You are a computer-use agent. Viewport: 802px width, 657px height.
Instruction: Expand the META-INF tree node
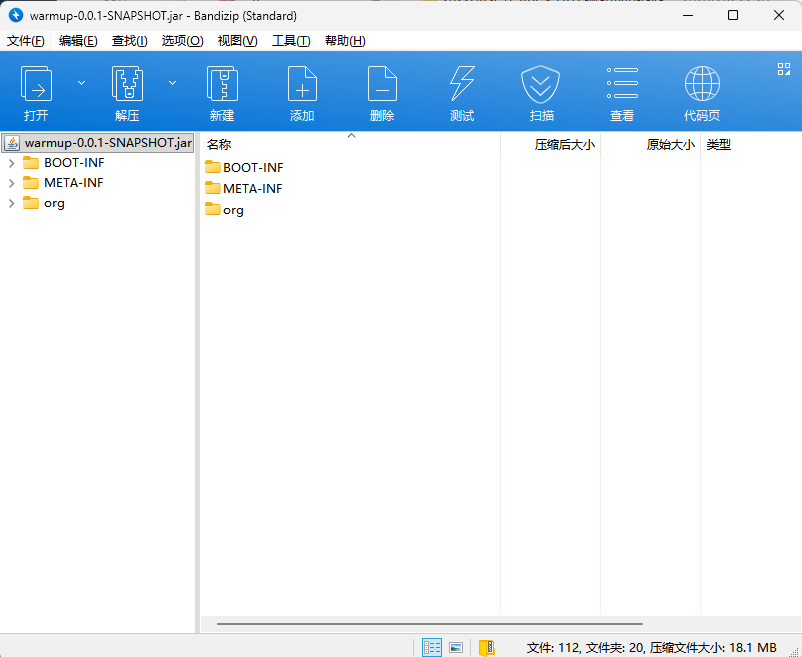pyautogui.click(x=11, y=183)
